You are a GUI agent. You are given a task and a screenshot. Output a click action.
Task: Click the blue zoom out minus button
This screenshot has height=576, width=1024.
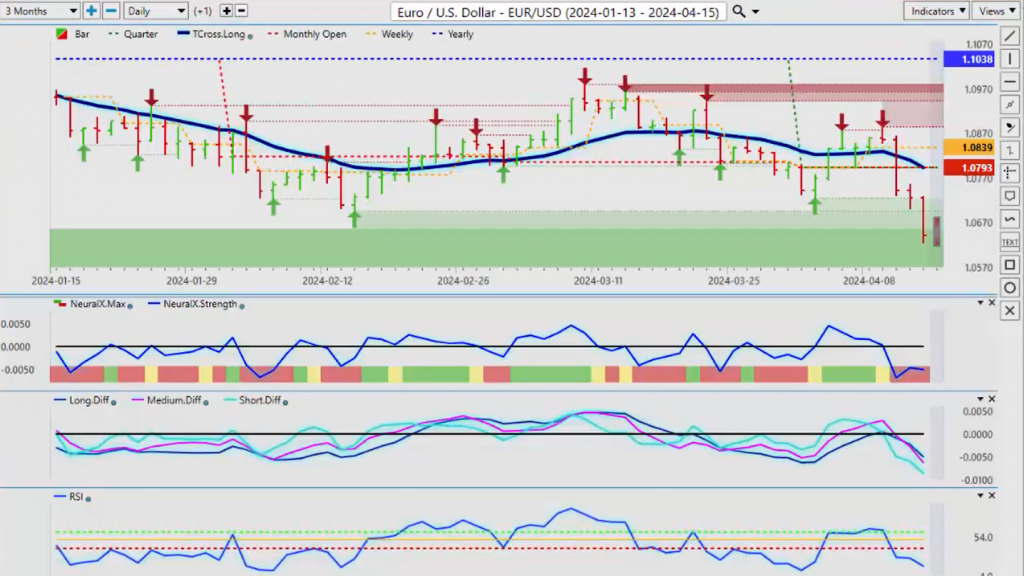coord(111,11)
